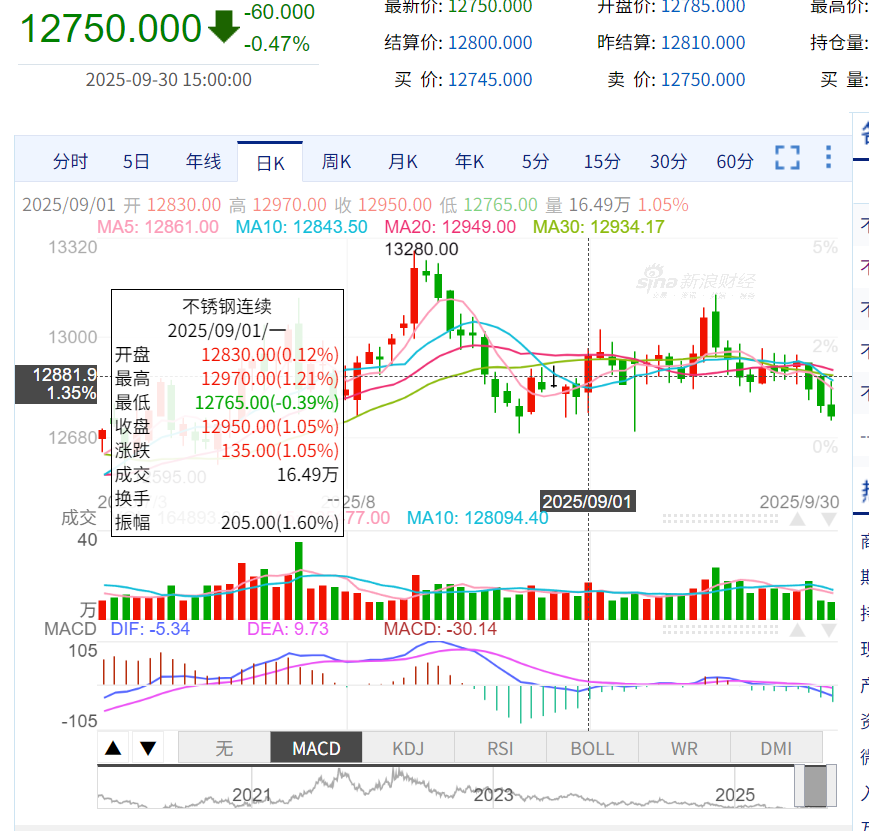Click 振幅 205.00(1.60%) in tooltip

[x=227, y=523]
